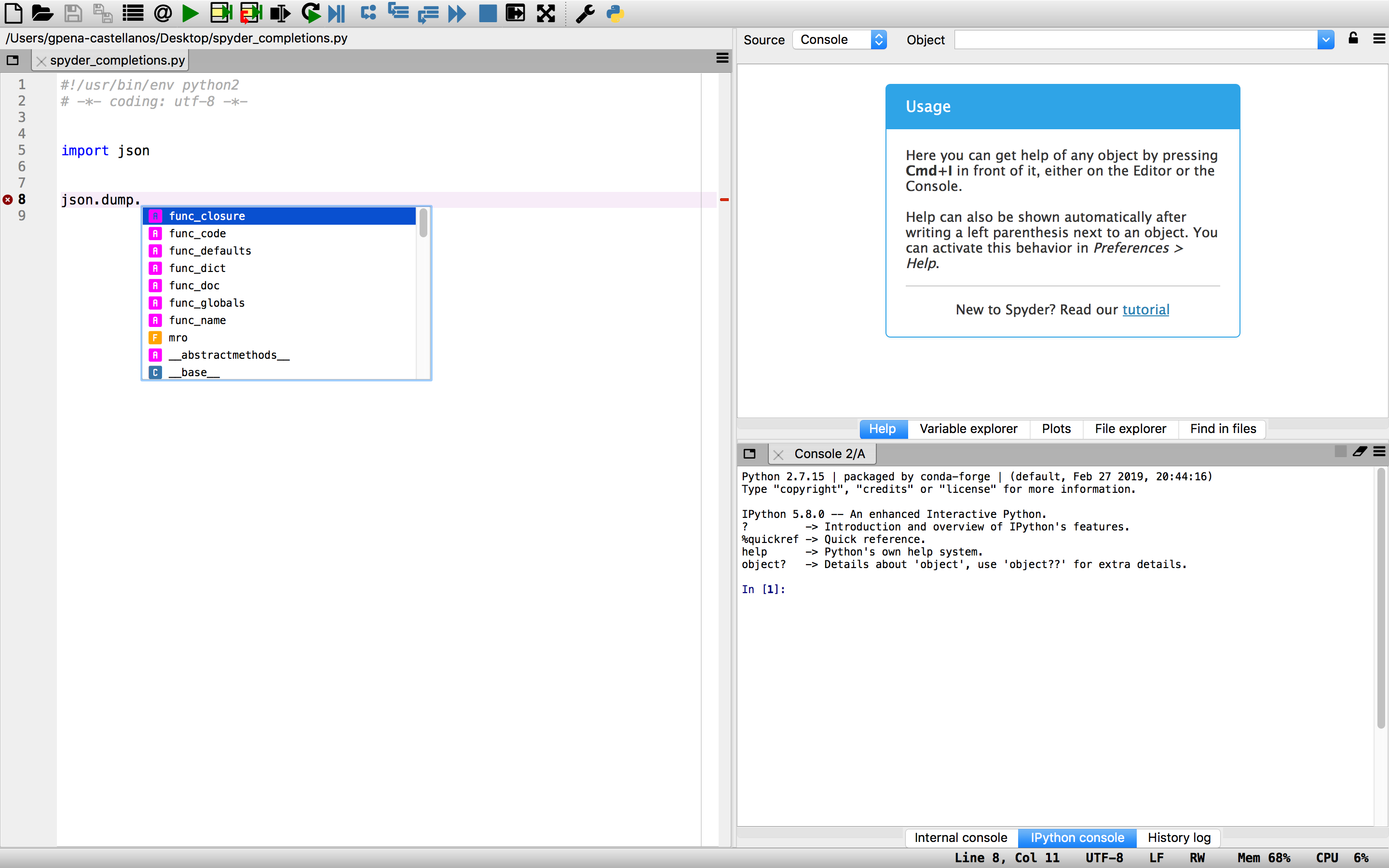Switch to the Variable explorer tab
Screen dimensions: 1389x868
pos(967,429)
